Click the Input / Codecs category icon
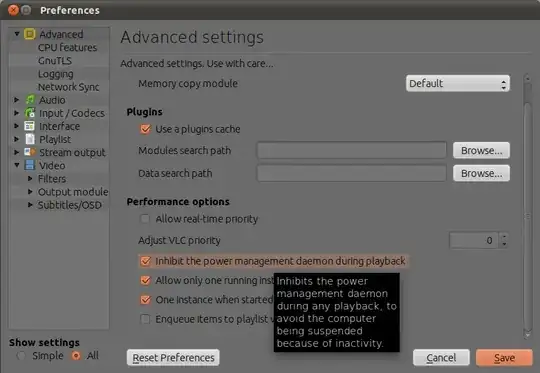Screen dimensions: 540x373 point(30,113)
